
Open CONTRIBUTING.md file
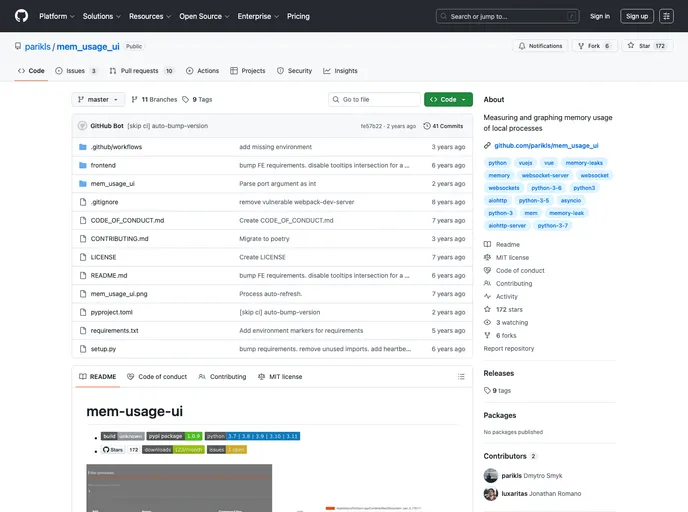119,239
